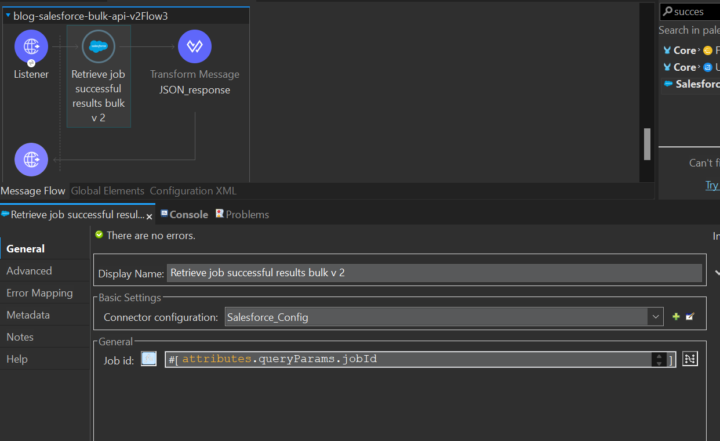Open the expression mapper icon beside Job id
Screen dimensions: 720x441
pyautogui.click(x=690, y=359)
